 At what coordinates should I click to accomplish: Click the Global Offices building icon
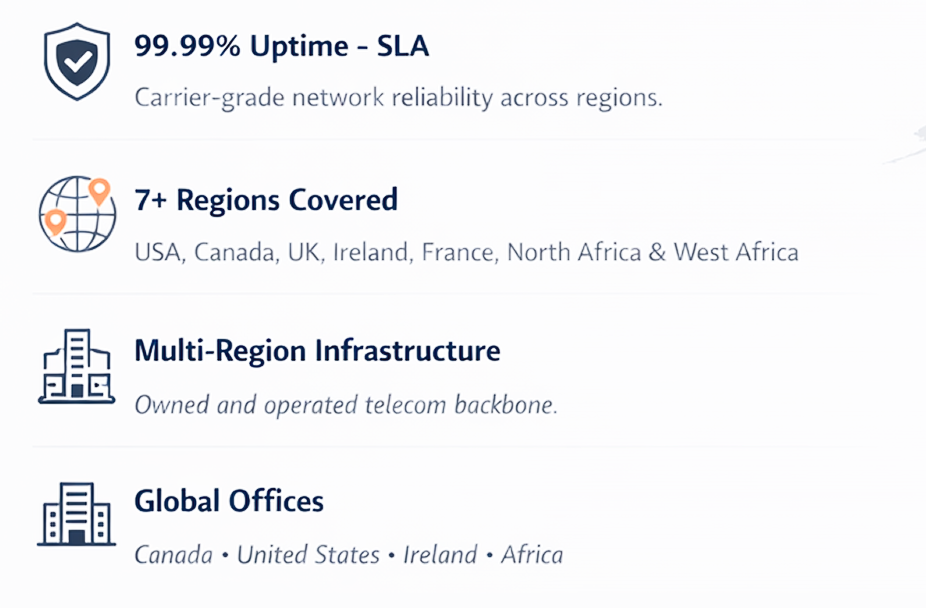76,514
